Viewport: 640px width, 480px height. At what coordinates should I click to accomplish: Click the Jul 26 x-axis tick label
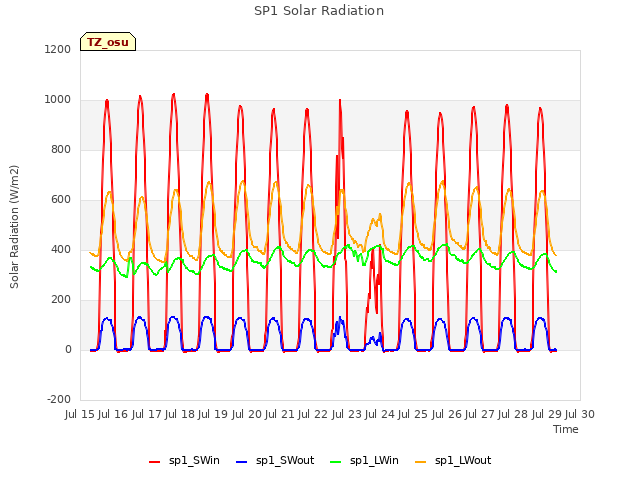pyautogui.click(x=447, y=414)
